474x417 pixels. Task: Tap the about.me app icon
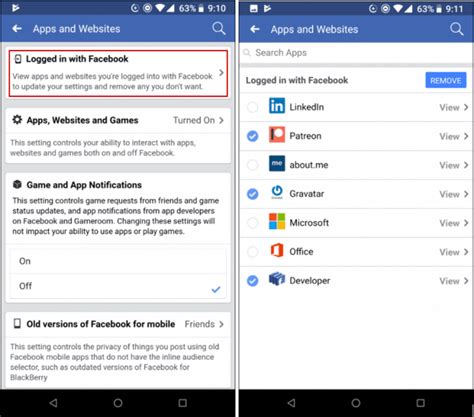tap(277, 163)
